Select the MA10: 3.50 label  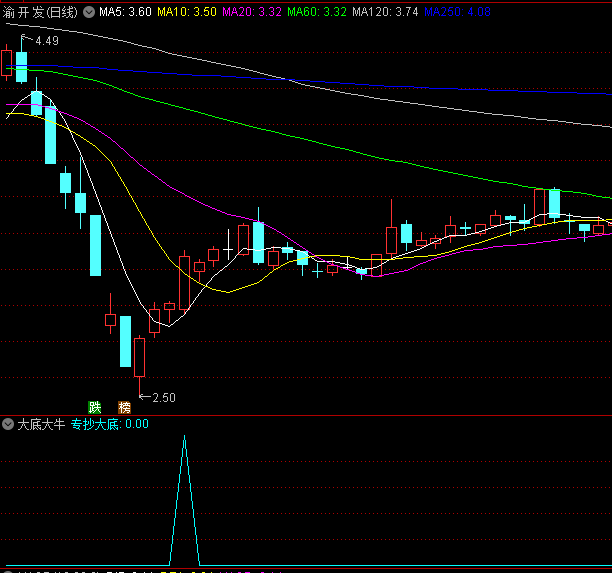pyautogui.click(x=187, y=12)
